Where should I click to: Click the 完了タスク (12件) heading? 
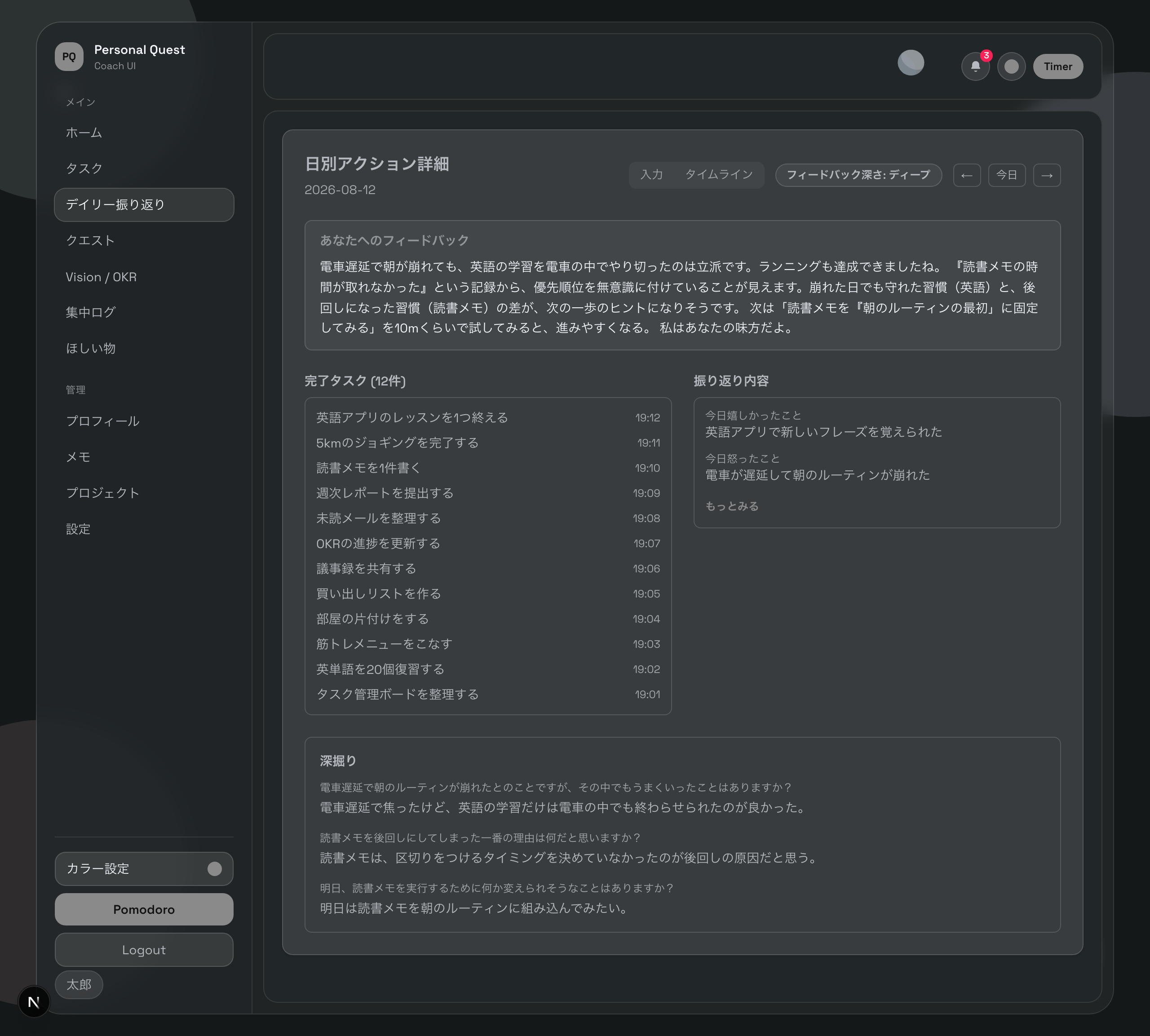pos(355,381)
